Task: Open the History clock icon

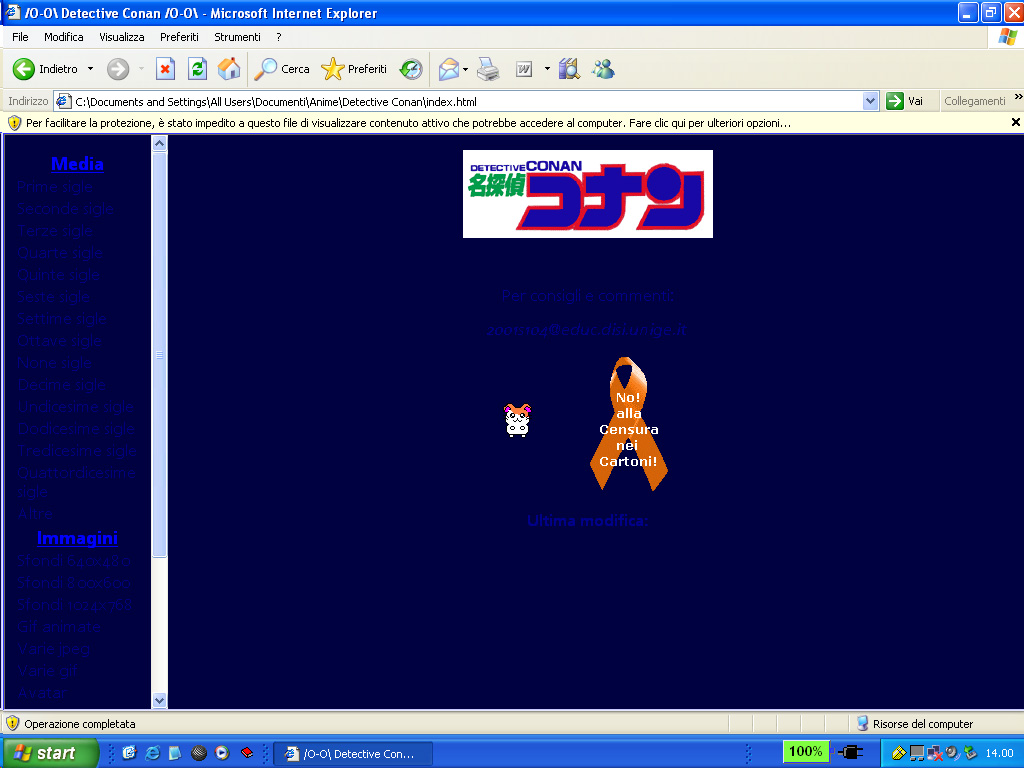Action: point(411,69)
